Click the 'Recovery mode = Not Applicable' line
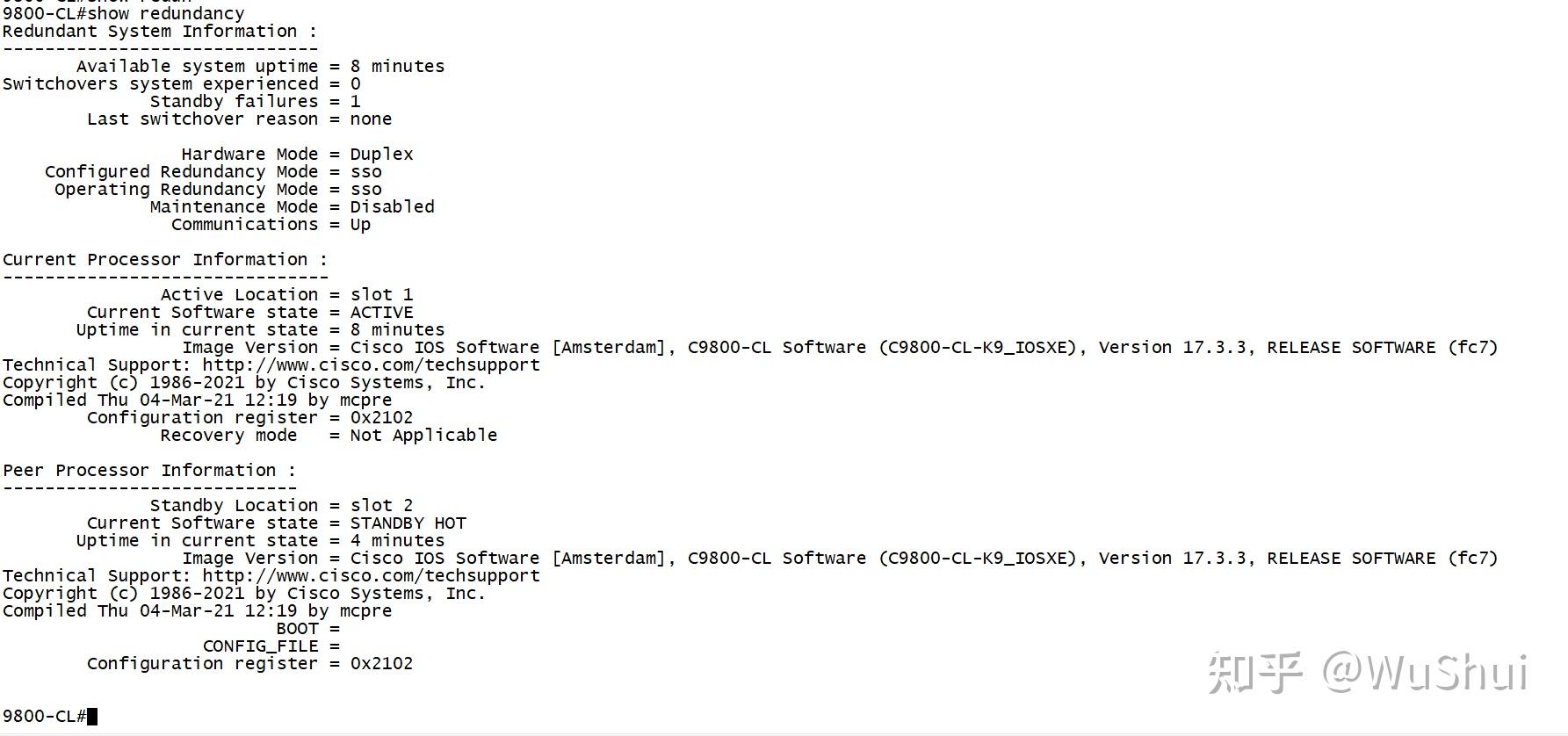 329,436
